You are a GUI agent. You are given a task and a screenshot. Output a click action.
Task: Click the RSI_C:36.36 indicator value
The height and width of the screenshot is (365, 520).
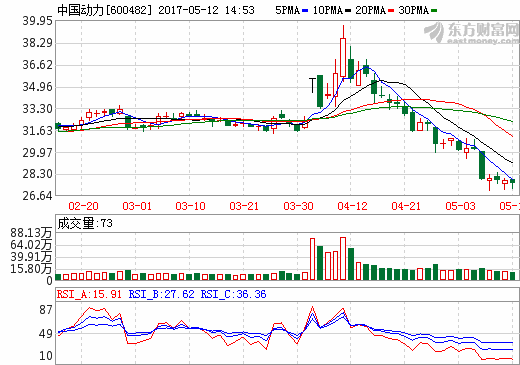(x=233, y=294)
